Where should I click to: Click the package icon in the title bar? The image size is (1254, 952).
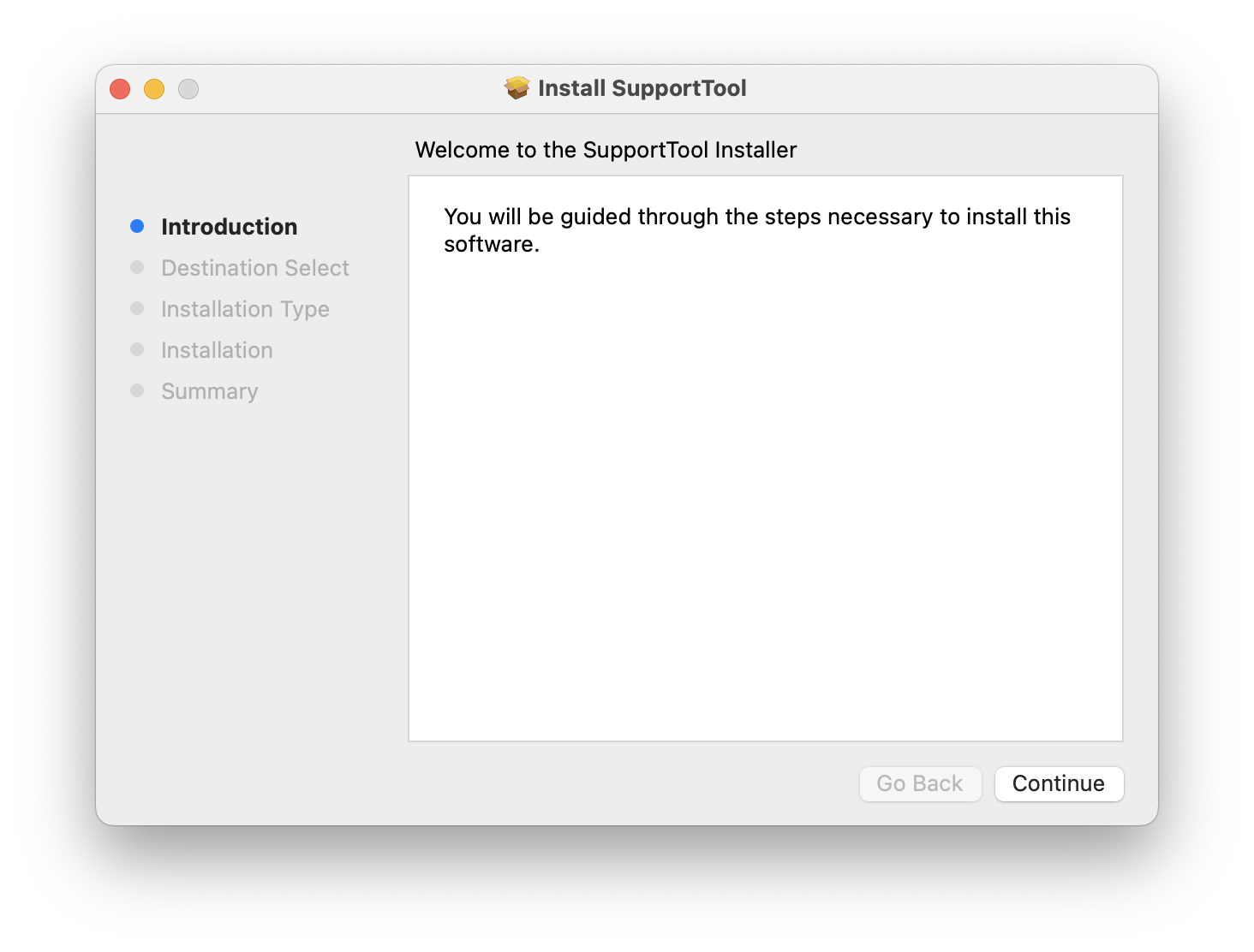click(517, 88)
